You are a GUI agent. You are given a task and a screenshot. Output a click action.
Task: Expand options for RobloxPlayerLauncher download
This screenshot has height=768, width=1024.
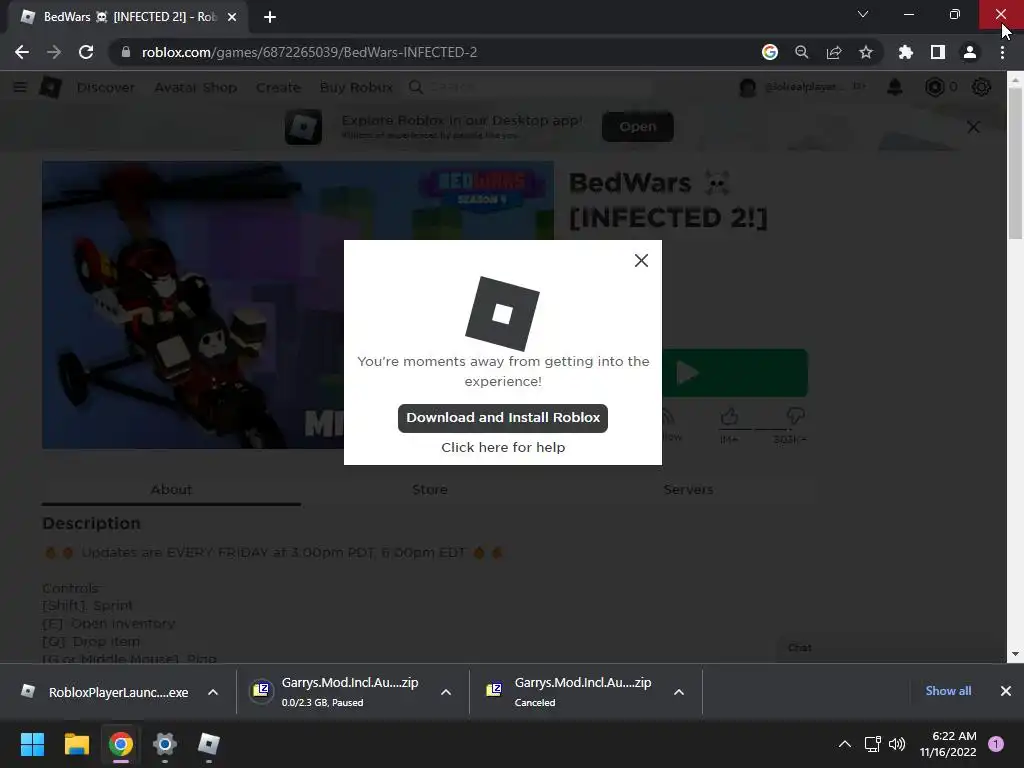(213, 692)
